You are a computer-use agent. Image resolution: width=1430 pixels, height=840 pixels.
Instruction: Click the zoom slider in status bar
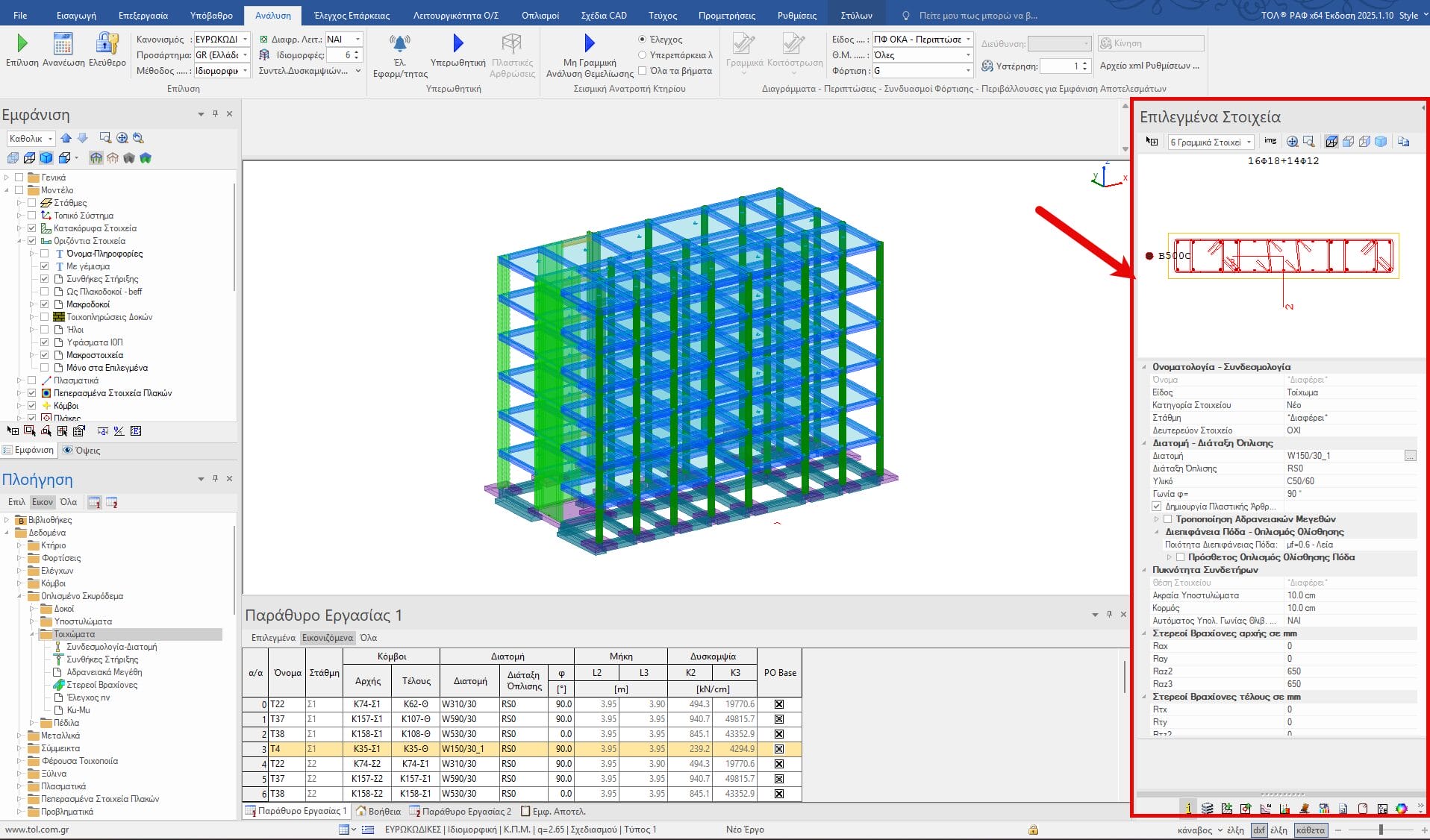point(1381,830)
